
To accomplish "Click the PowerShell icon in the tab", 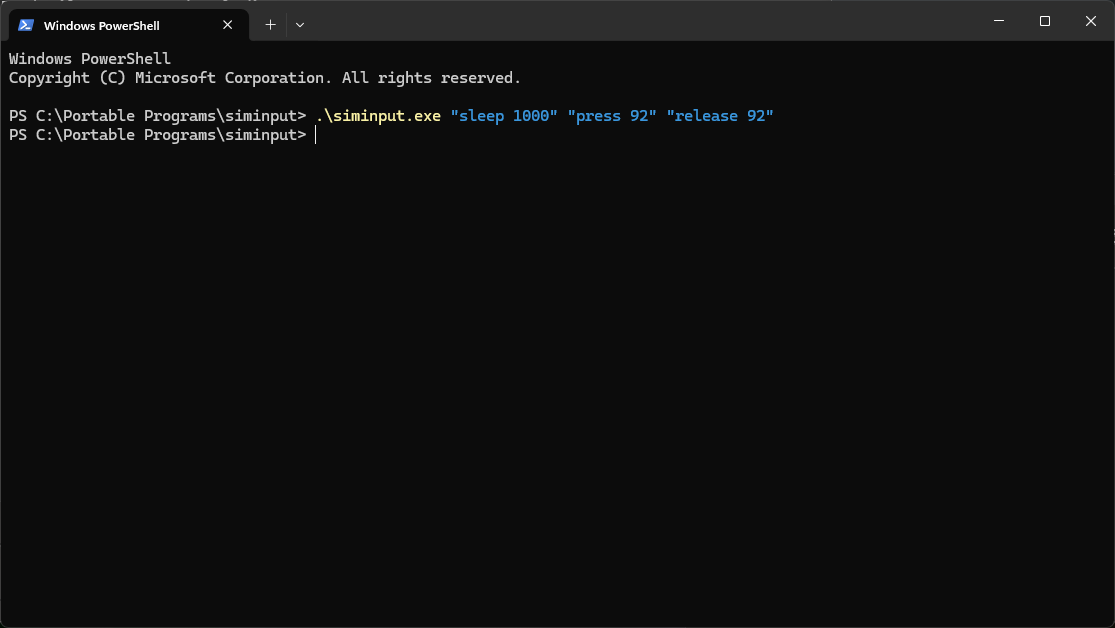I will click(x=26, y=25).
